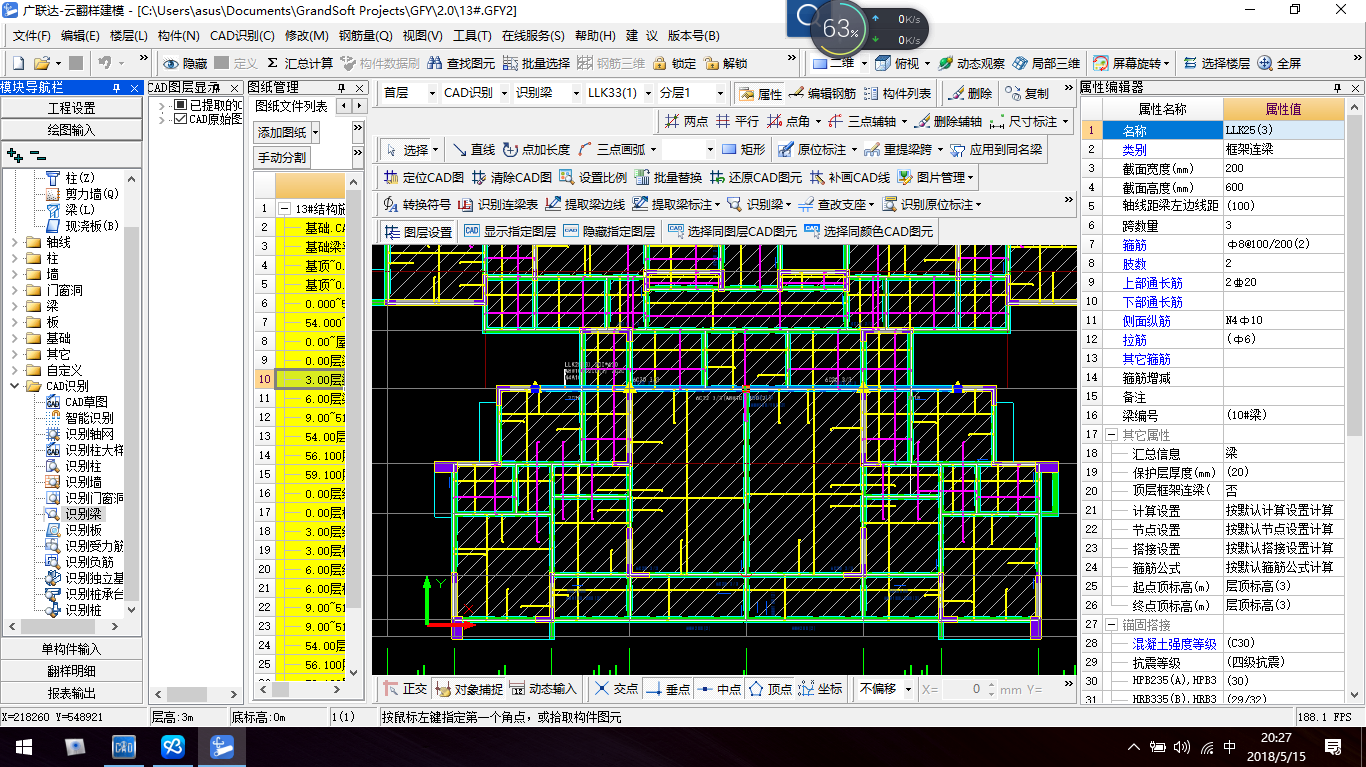Start 动态观察 orbit view

972,63
